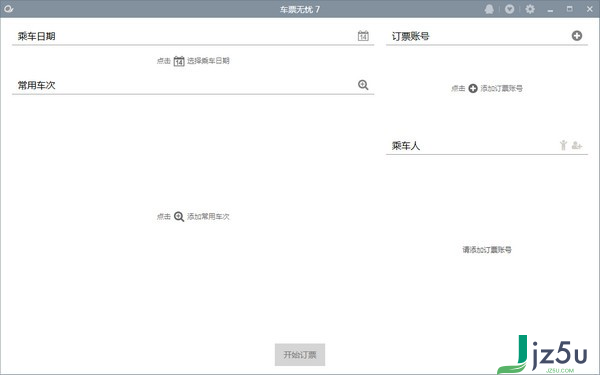Screen dimensions: 600x375
Task: Close the 车票无忧 window
Action: coord(590,9)
